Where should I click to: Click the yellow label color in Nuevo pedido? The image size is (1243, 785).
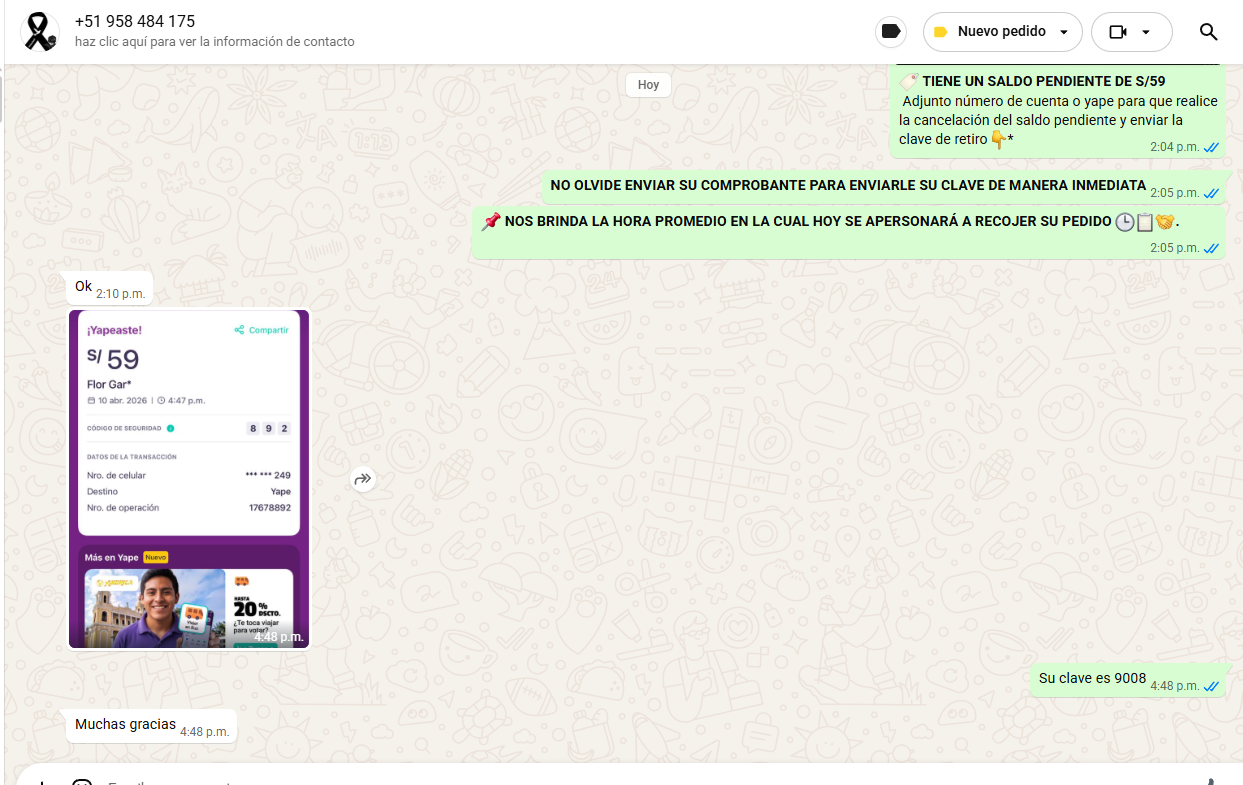tap(940, 32)
